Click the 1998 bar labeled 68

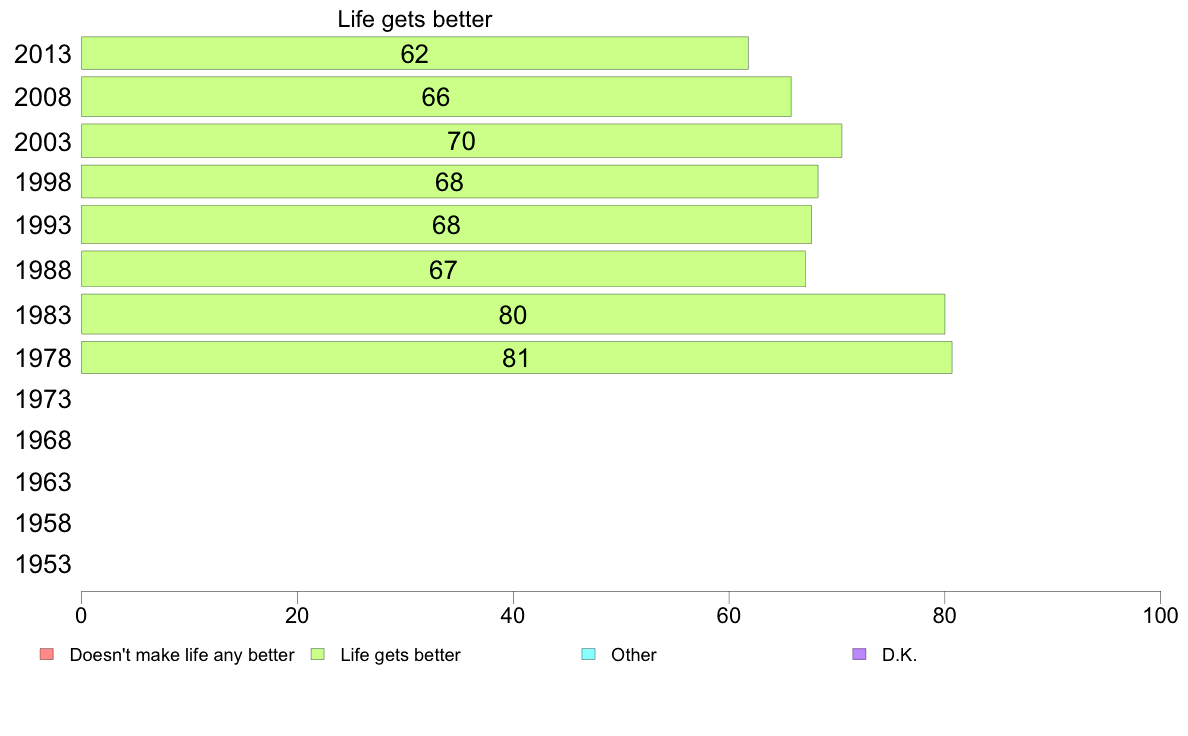pos(449,182)
